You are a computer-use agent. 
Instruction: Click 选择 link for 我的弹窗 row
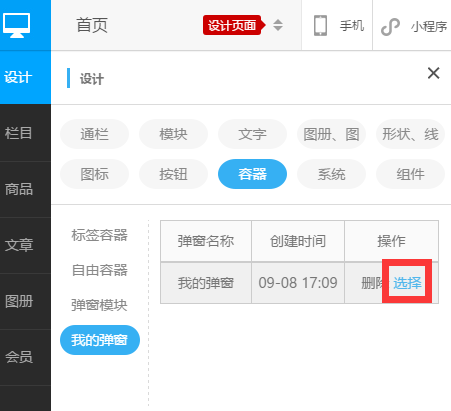pyautogui.click(x=407, y=283)
